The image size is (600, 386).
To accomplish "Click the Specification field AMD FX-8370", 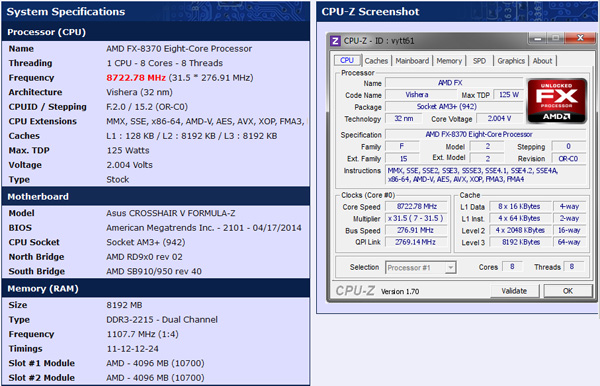I will 486,134.
